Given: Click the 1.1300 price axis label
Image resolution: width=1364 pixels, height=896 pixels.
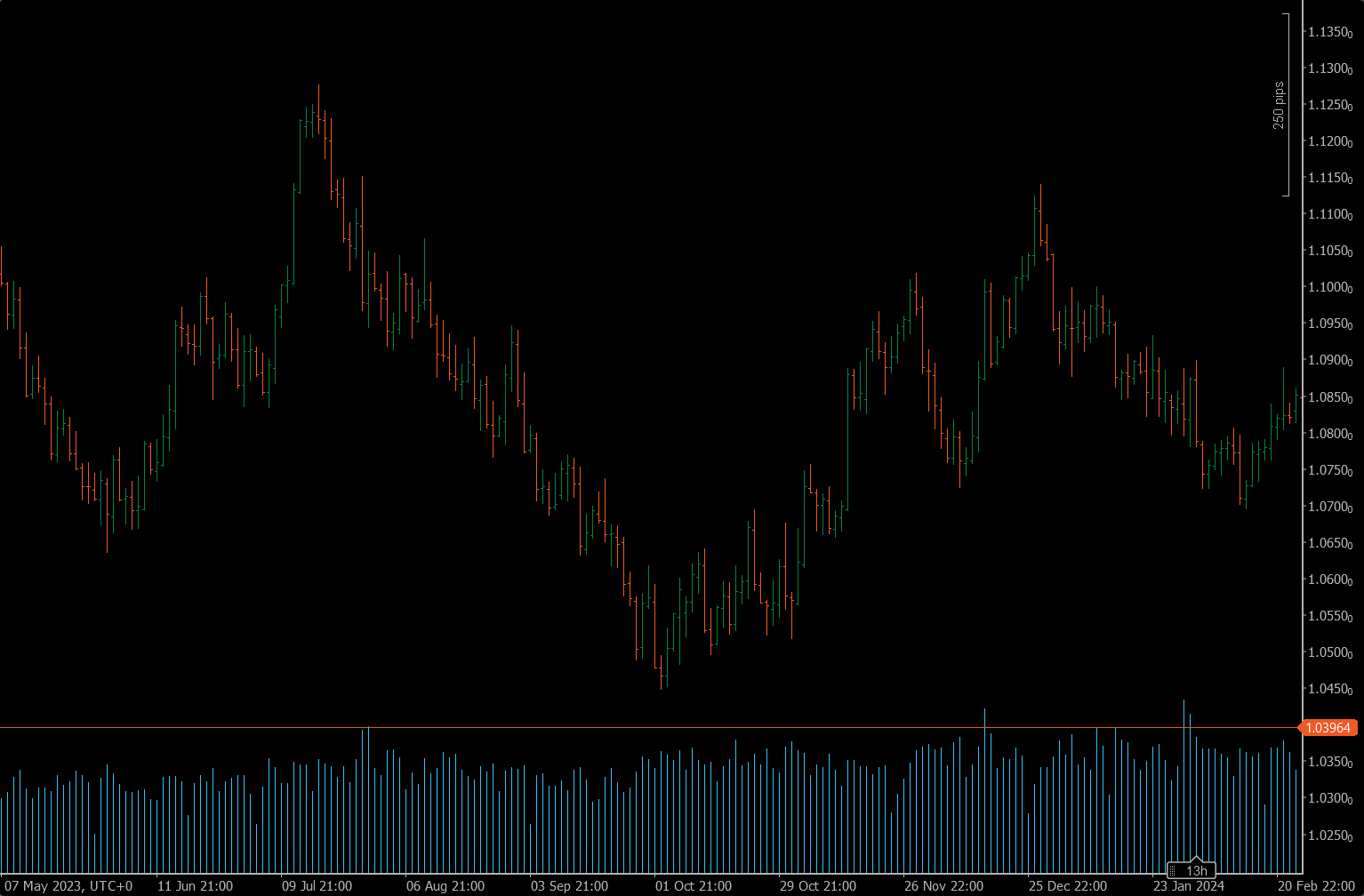Looking at the screenshot, I should [x=1329, y=69].
